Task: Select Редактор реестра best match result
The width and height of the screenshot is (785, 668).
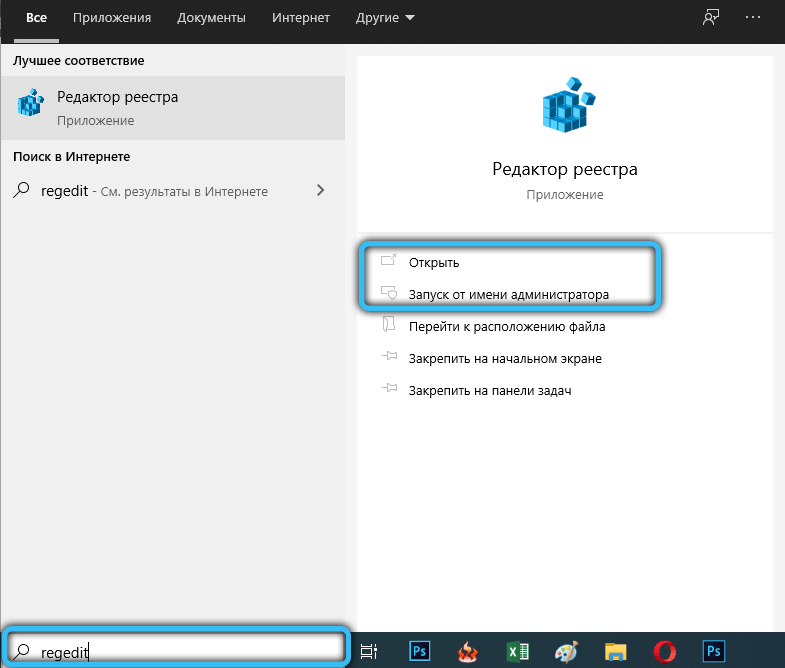Action: [173, 108]
